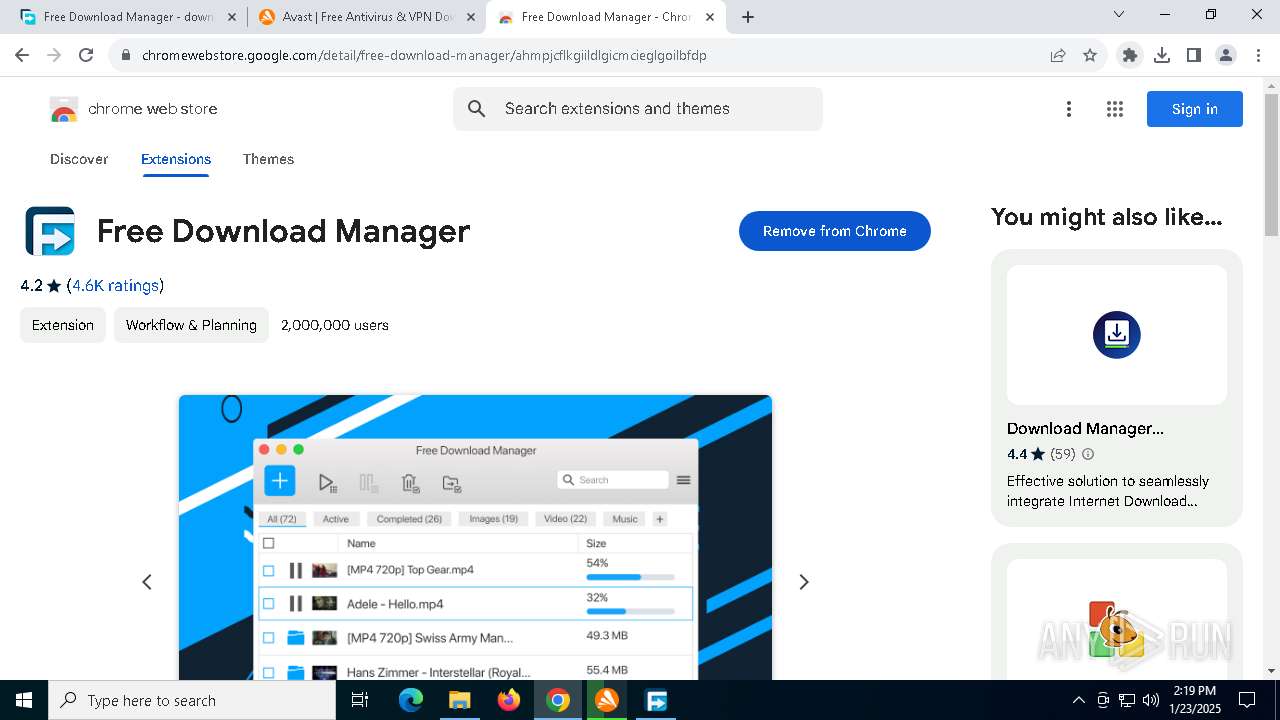Click the Windows taskbar search box
Screen dimensions: 1280x720
click(192, 700)
